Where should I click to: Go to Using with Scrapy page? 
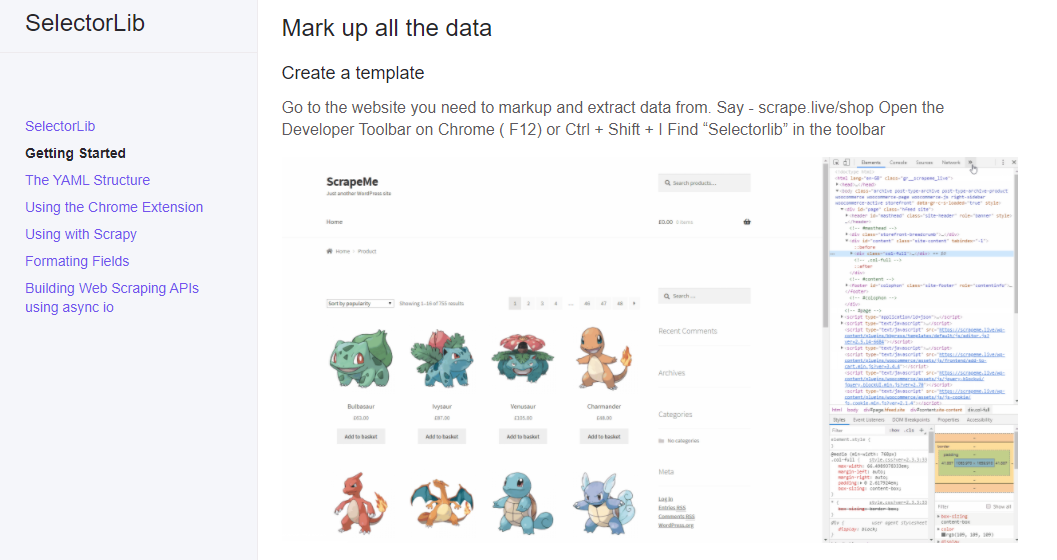81,234
